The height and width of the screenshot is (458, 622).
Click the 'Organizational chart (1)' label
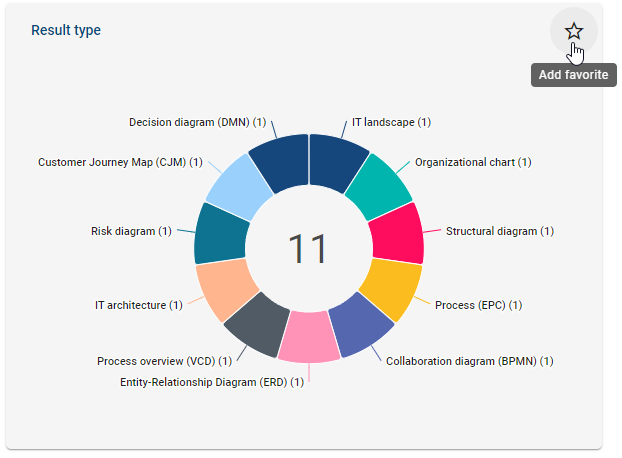(x=473, y=161)
